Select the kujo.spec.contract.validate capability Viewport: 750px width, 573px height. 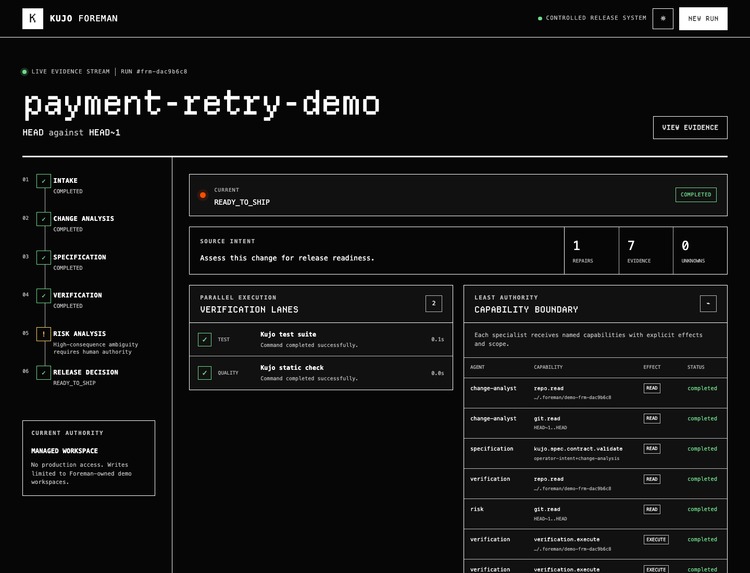578,449
